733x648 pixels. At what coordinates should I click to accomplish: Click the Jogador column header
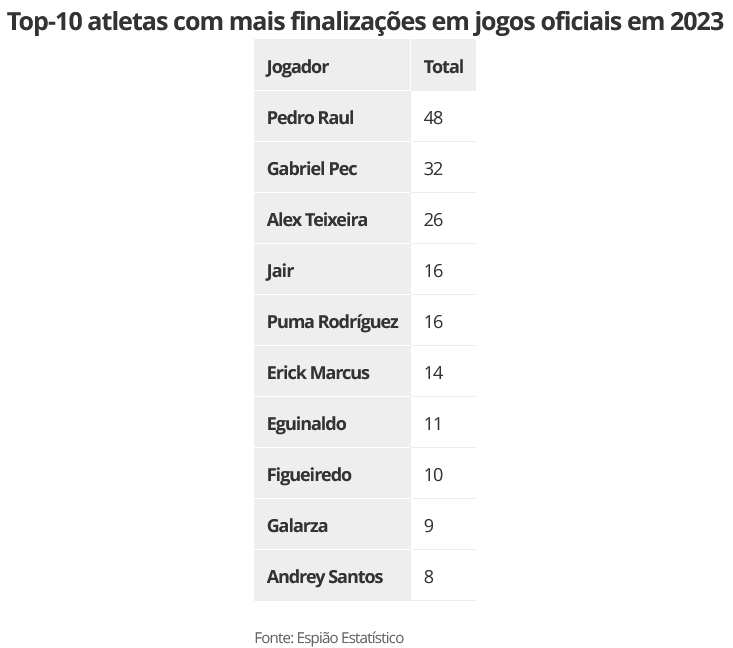coord(298,67)
